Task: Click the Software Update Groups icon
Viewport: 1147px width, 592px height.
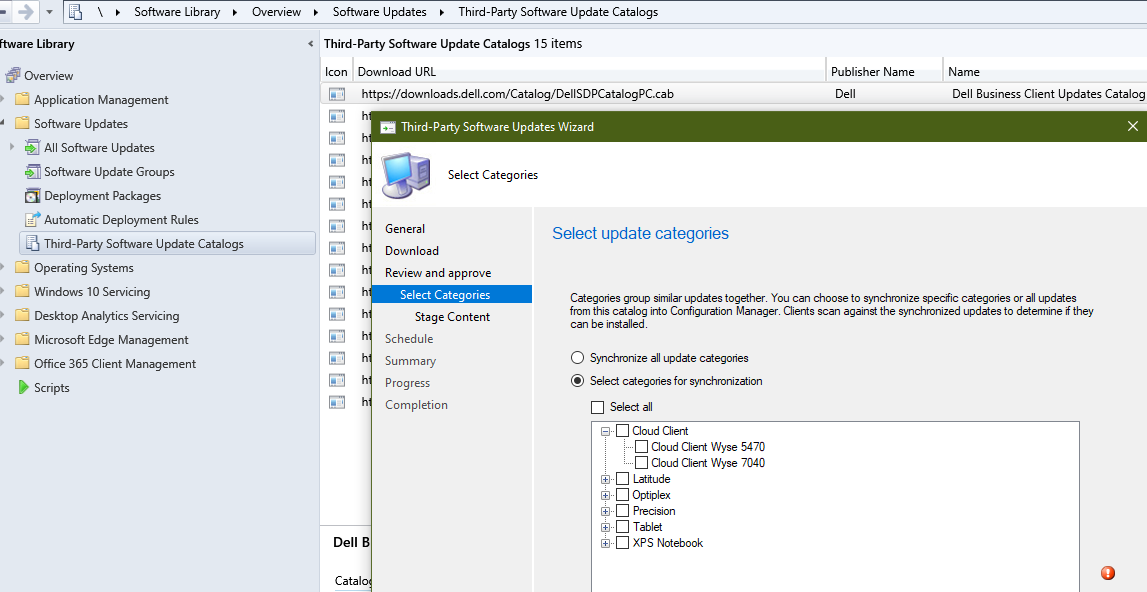Action: pyautogui.click(x=32, y=171)
